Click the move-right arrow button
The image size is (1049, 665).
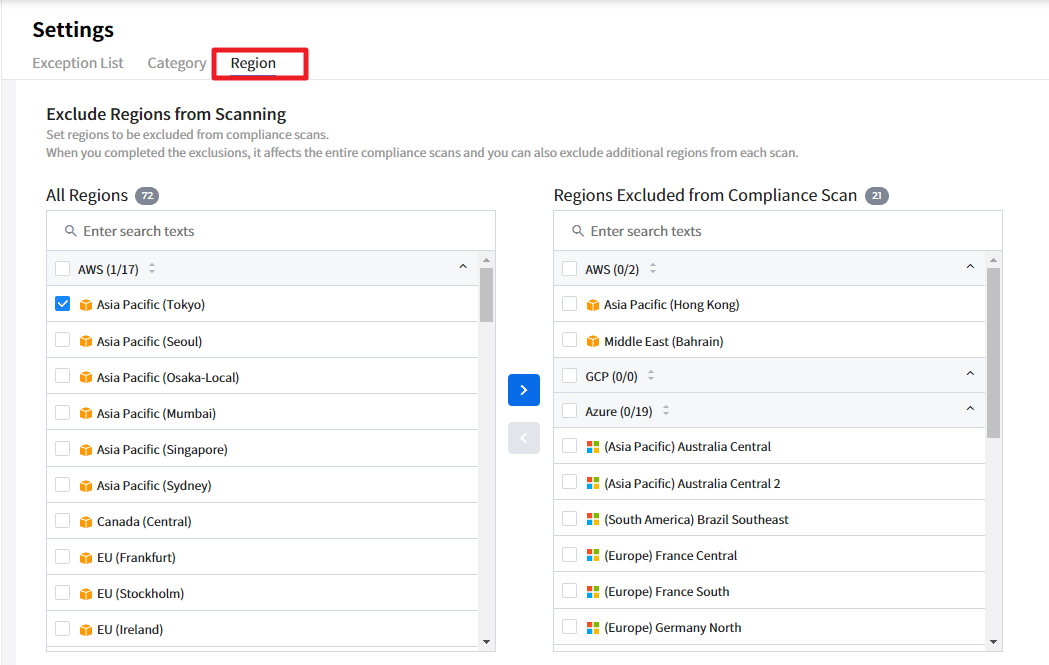coord(523,390)
